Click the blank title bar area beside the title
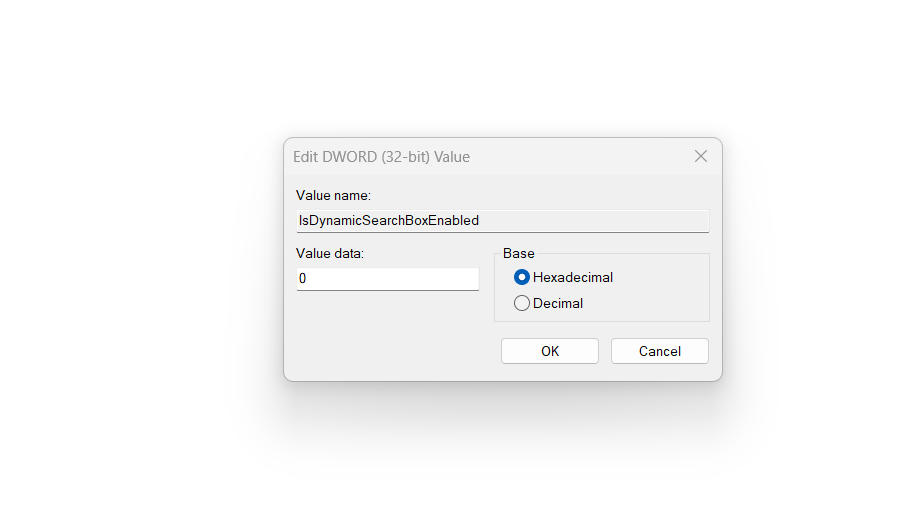Screen dimensions: 923x527 (580, 157)
